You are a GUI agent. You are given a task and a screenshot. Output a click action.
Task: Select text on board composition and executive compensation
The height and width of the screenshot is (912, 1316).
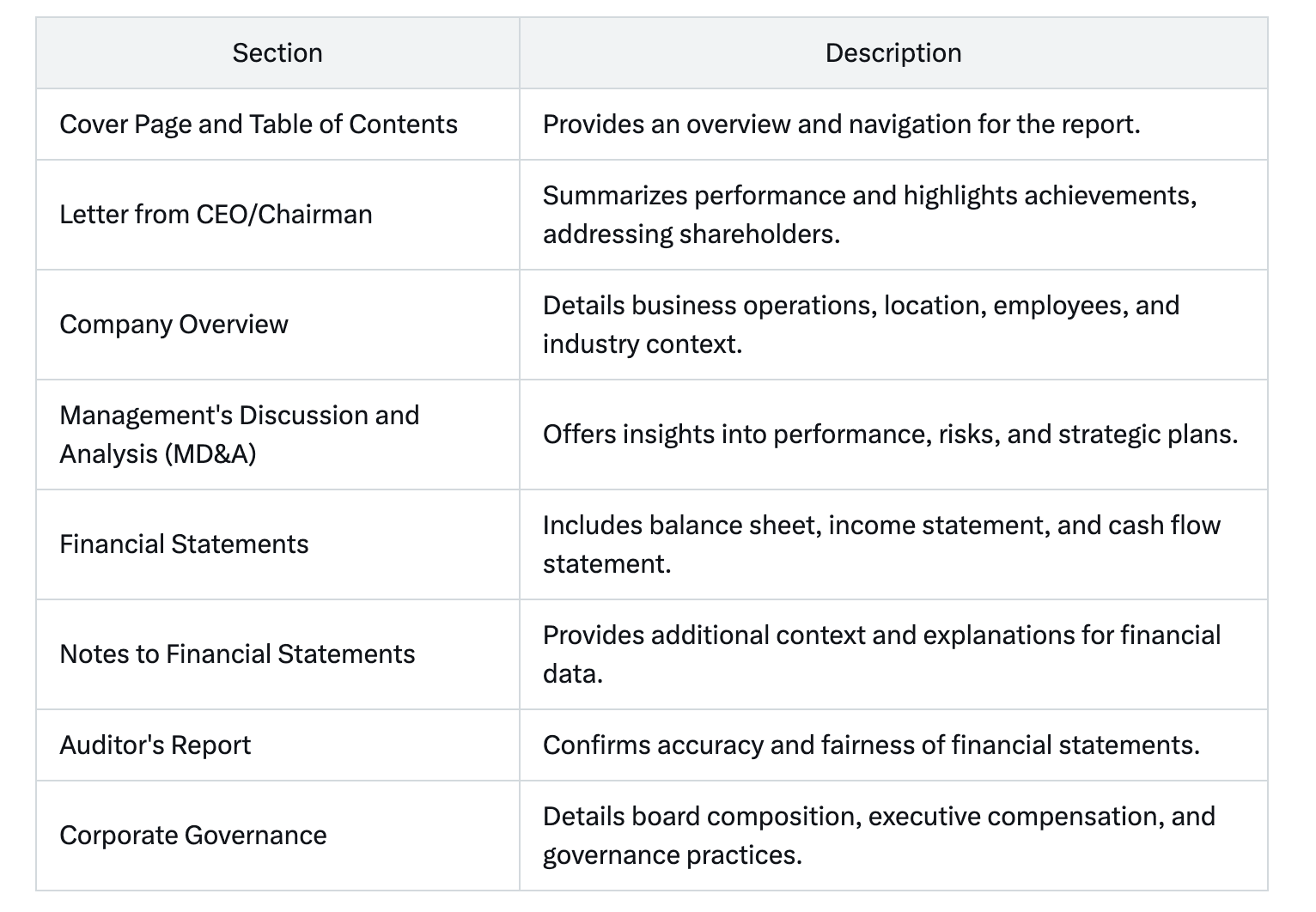(880, 836)
